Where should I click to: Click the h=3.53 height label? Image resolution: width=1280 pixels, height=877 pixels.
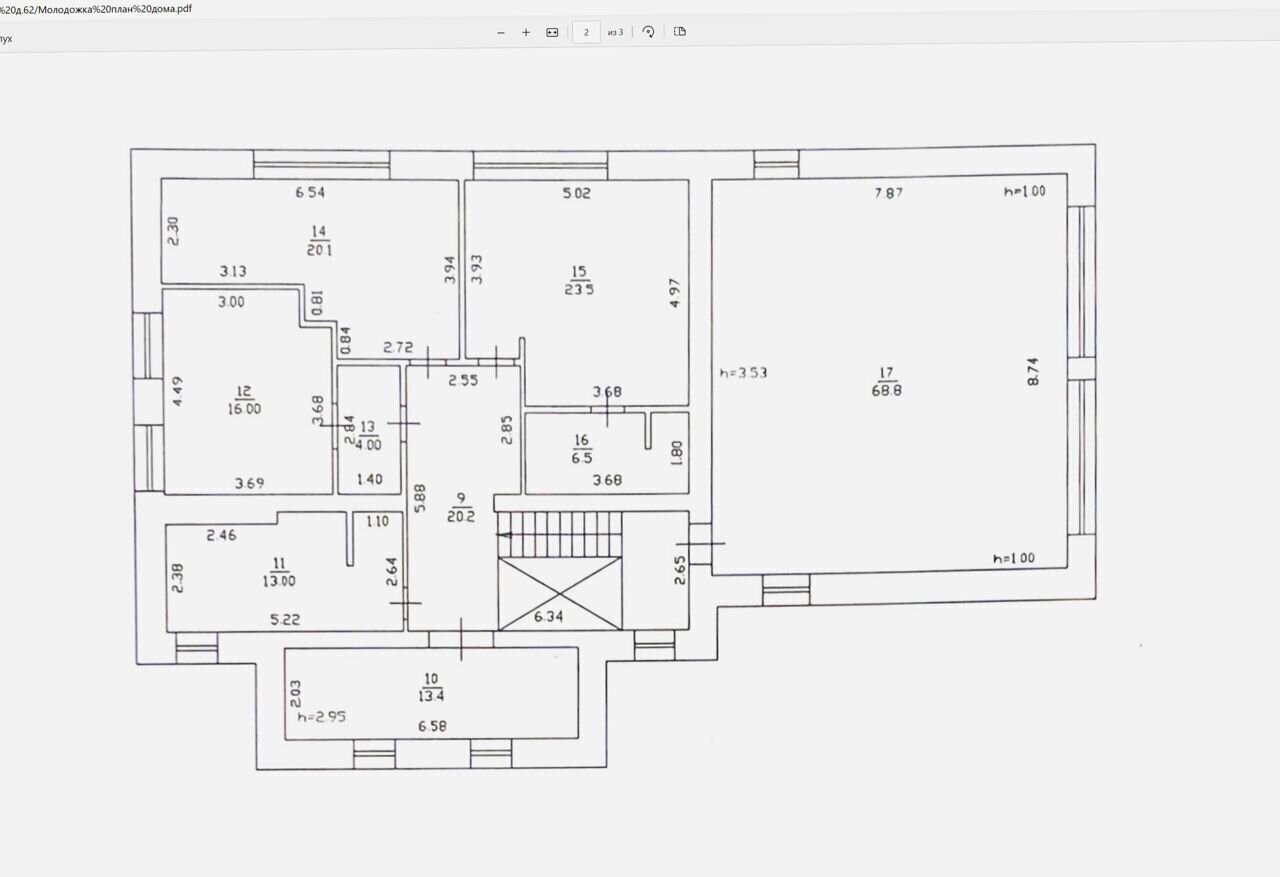coord(743,373)
